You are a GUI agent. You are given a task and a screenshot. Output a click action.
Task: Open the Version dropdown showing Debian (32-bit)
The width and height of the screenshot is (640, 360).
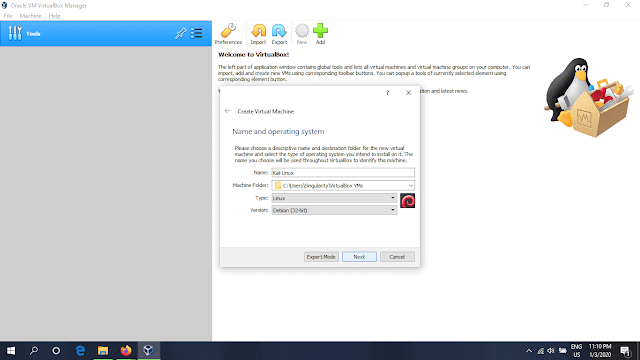coord(334,210)
